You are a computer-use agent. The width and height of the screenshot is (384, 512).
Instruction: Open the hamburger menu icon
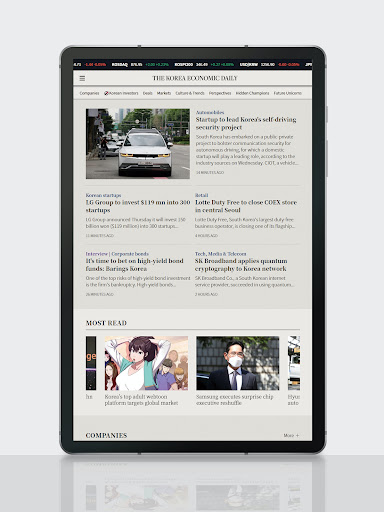82,78
